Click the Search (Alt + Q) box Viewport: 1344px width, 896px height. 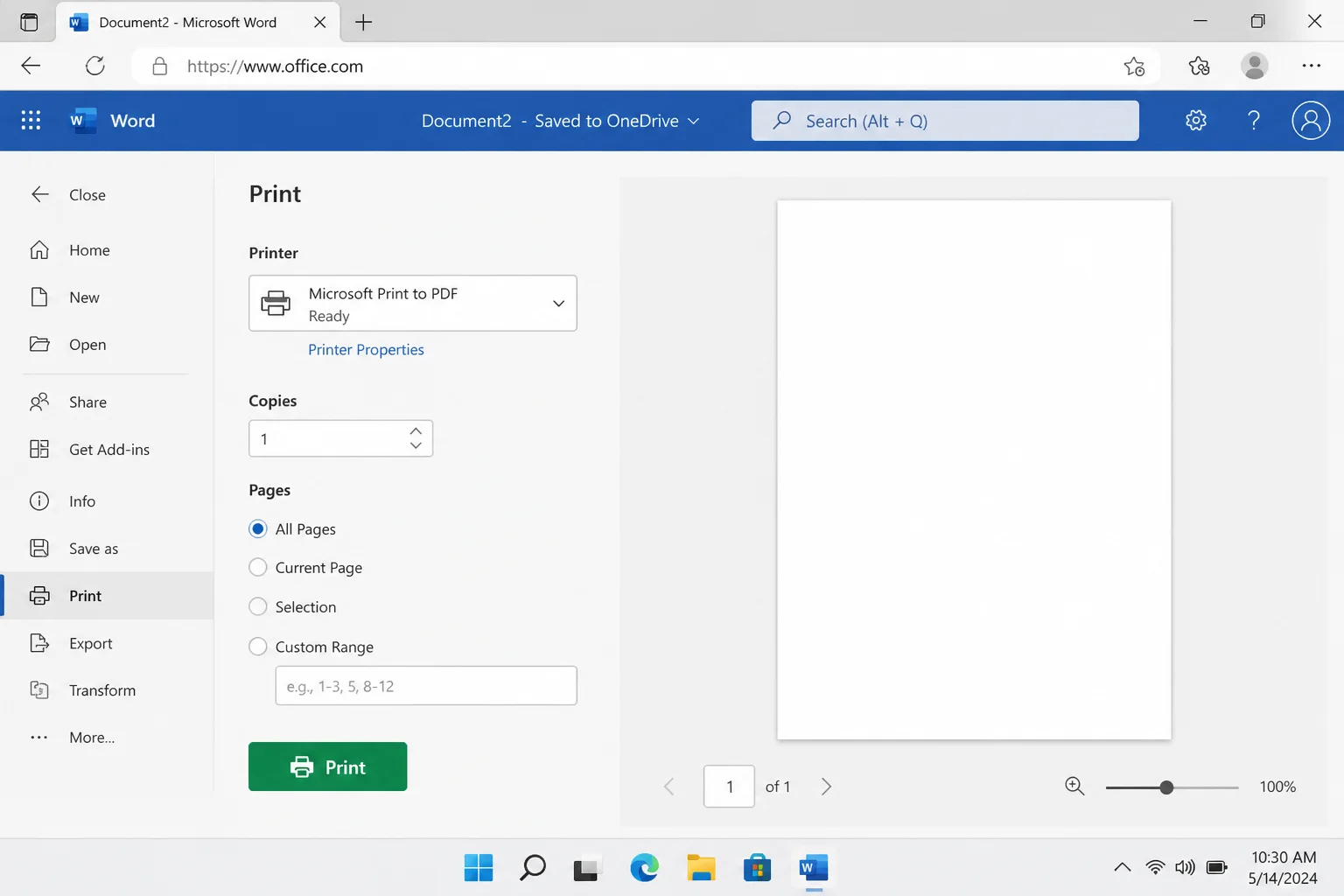coord(945,121)
